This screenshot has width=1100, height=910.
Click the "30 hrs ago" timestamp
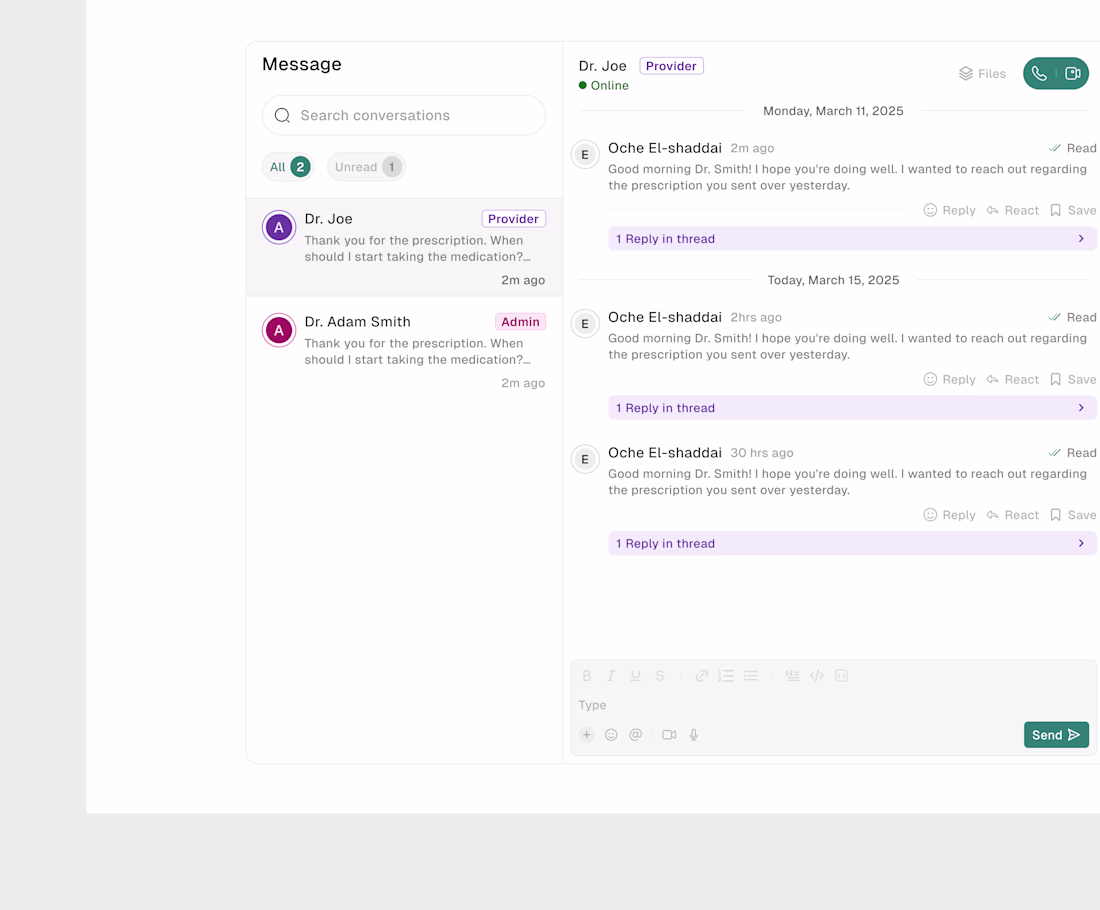pyautogui.click(x=762, y=453)
